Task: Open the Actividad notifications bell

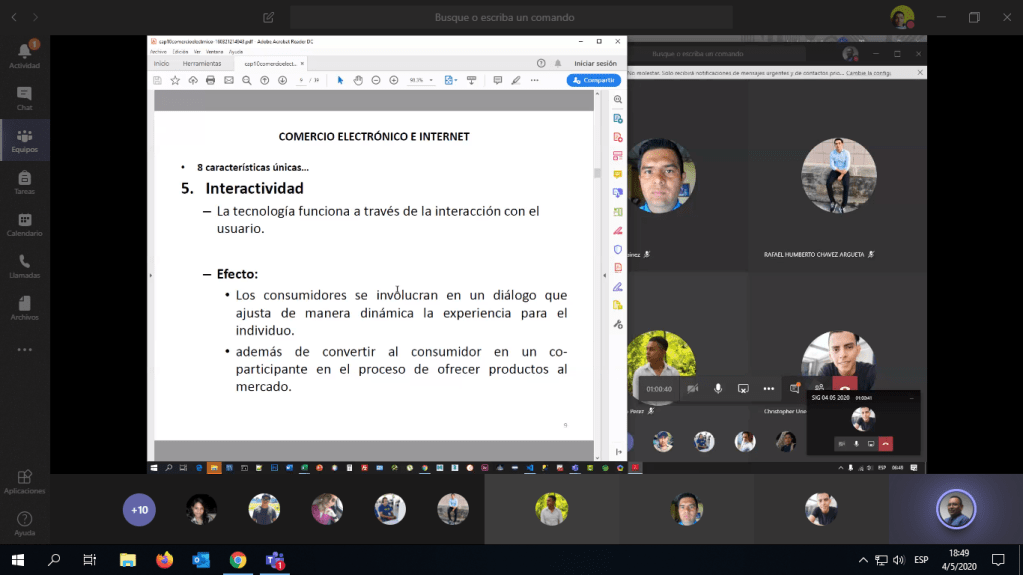Action: click(x=24, y=54)
